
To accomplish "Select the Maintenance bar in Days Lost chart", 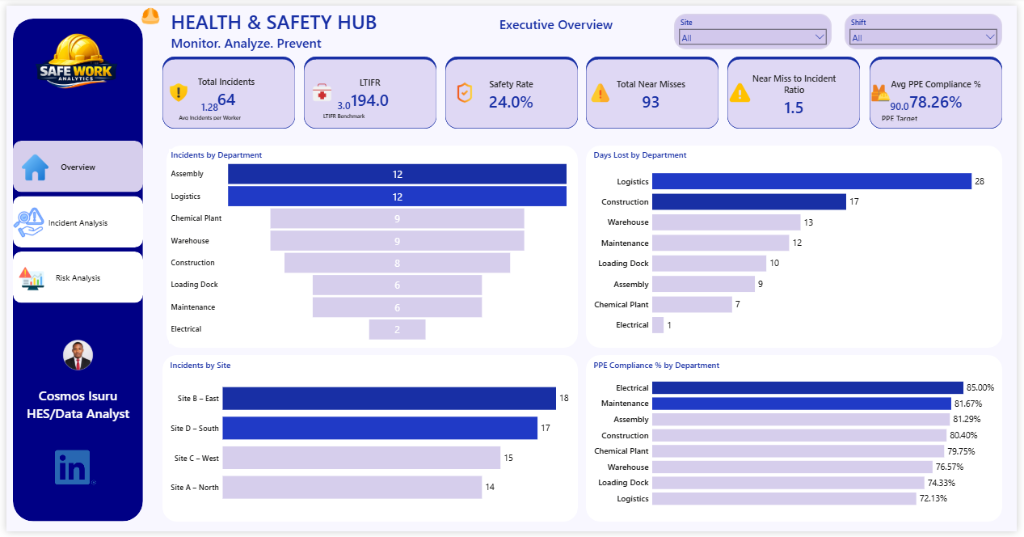I will pos(720,243).
